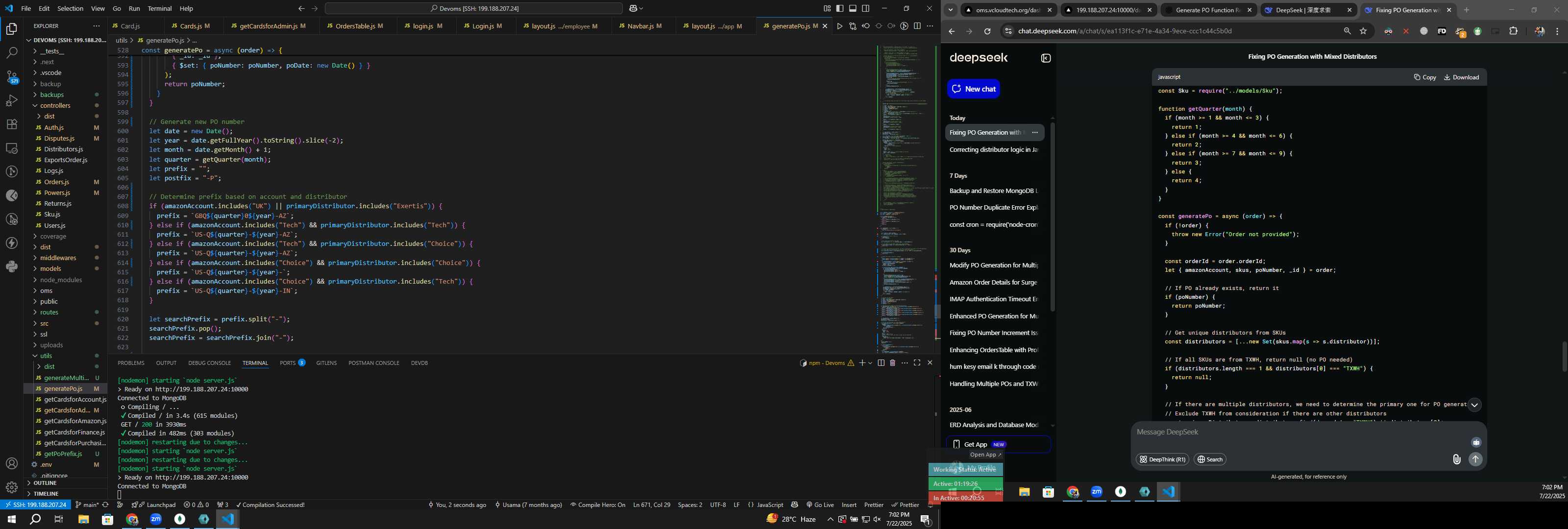Open the Explorer view in the activity bar
Screen dimensions: 1568x529
(x=12, y=29)
